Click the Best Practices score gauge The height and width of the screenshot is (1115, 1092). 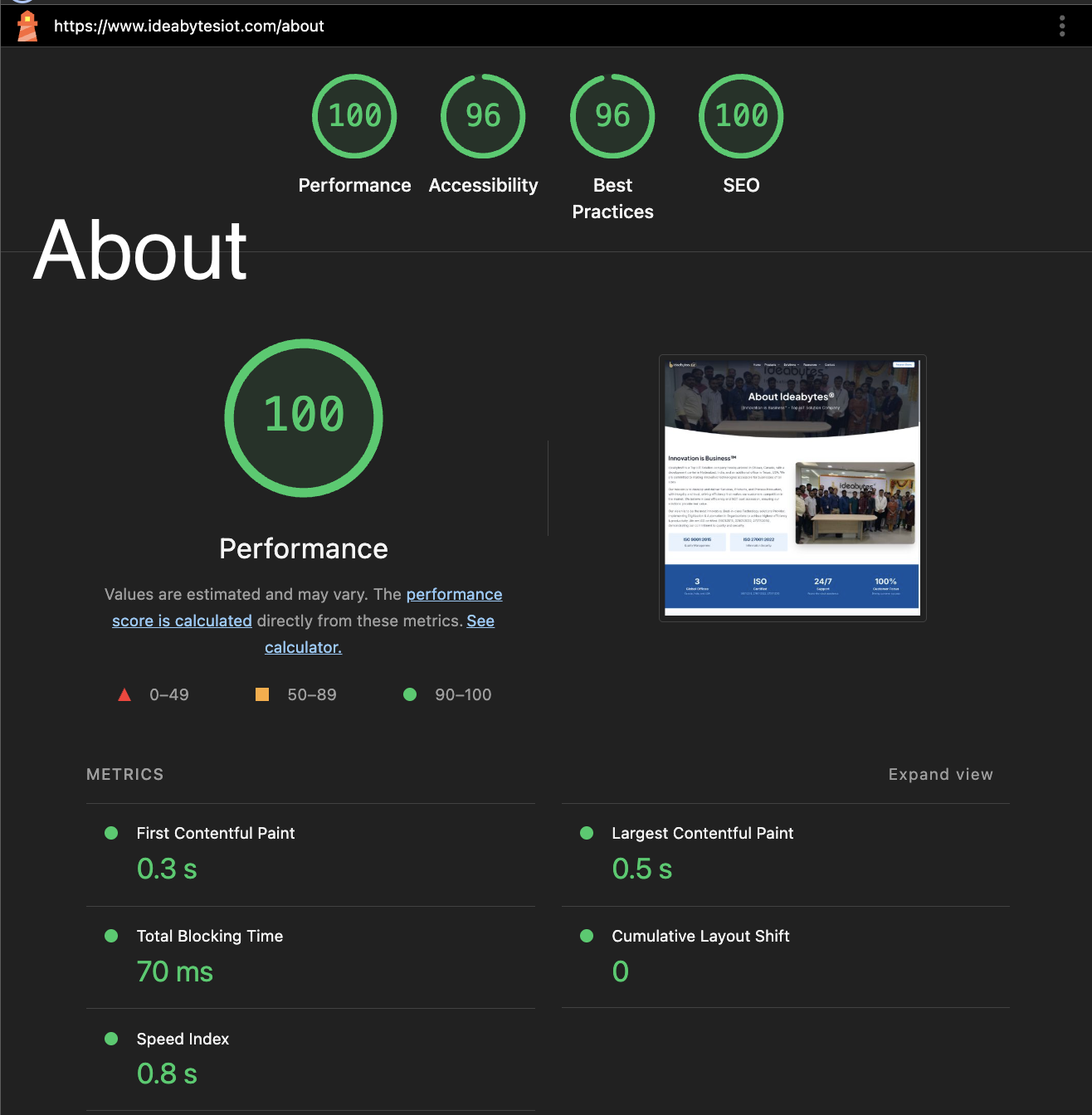[612, 116]
